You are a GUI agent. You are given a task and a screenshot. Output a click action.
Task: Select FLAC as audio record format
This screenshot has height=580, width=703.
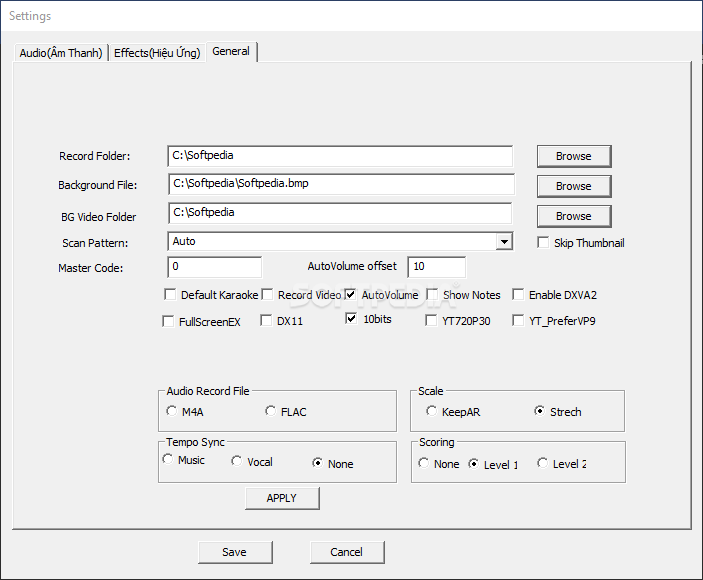coord(270,412)
